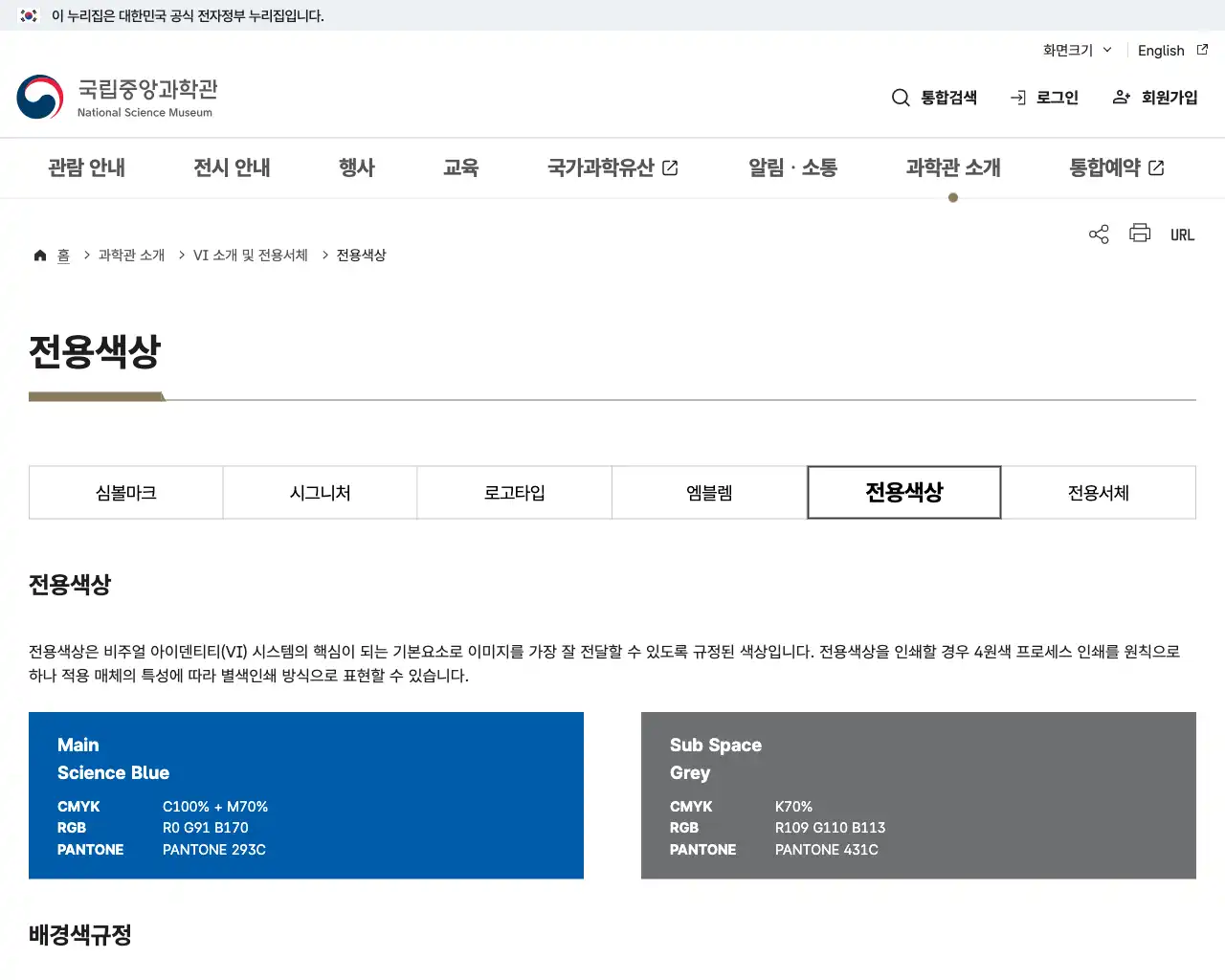Open the English version link

click(1161, 50)
